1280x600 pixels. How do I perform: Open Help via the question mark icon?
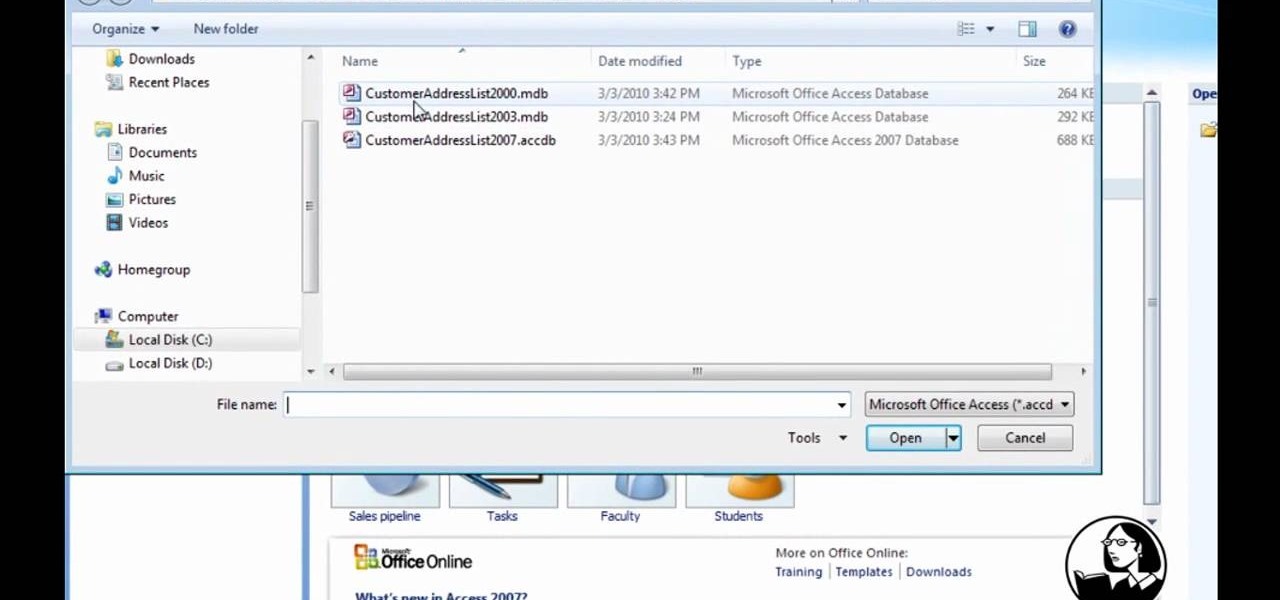(1067, 28)
